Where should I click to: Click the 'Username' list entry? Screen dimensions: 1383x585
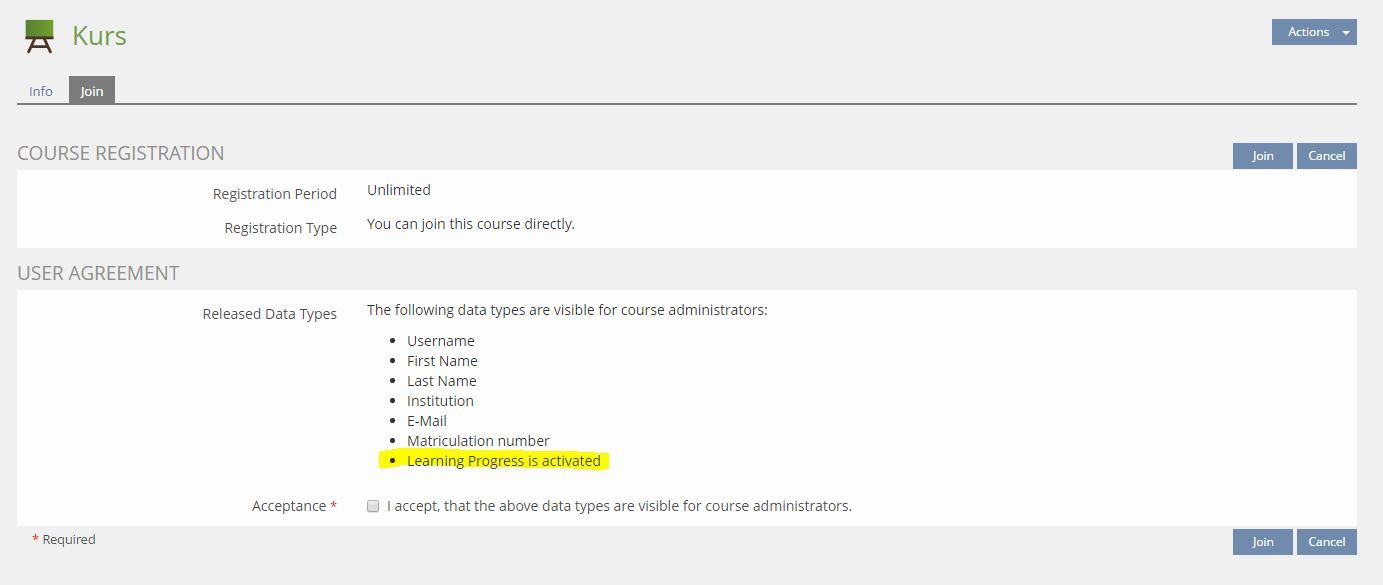pyautogui.click(x=440, y=341)
